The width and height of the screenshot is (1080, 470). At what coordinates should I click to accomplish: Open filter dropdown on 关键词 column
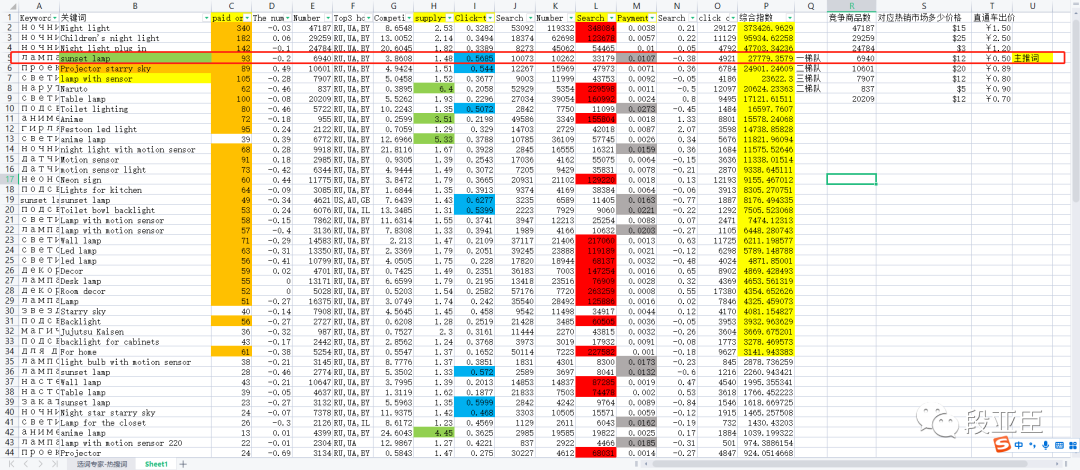(206, 17)
